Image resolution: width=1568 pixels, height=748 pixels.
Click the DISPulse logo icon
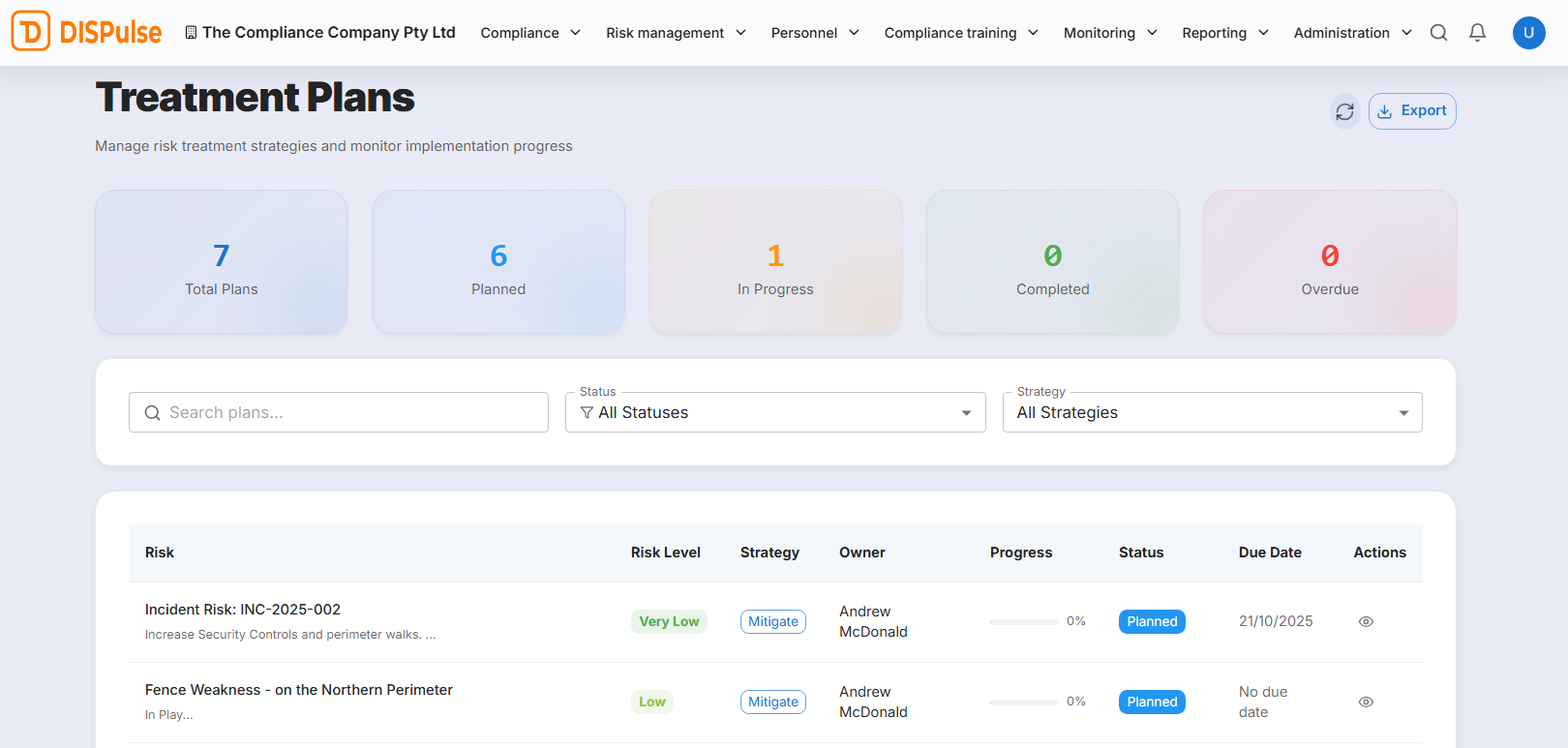pos(31,32)
